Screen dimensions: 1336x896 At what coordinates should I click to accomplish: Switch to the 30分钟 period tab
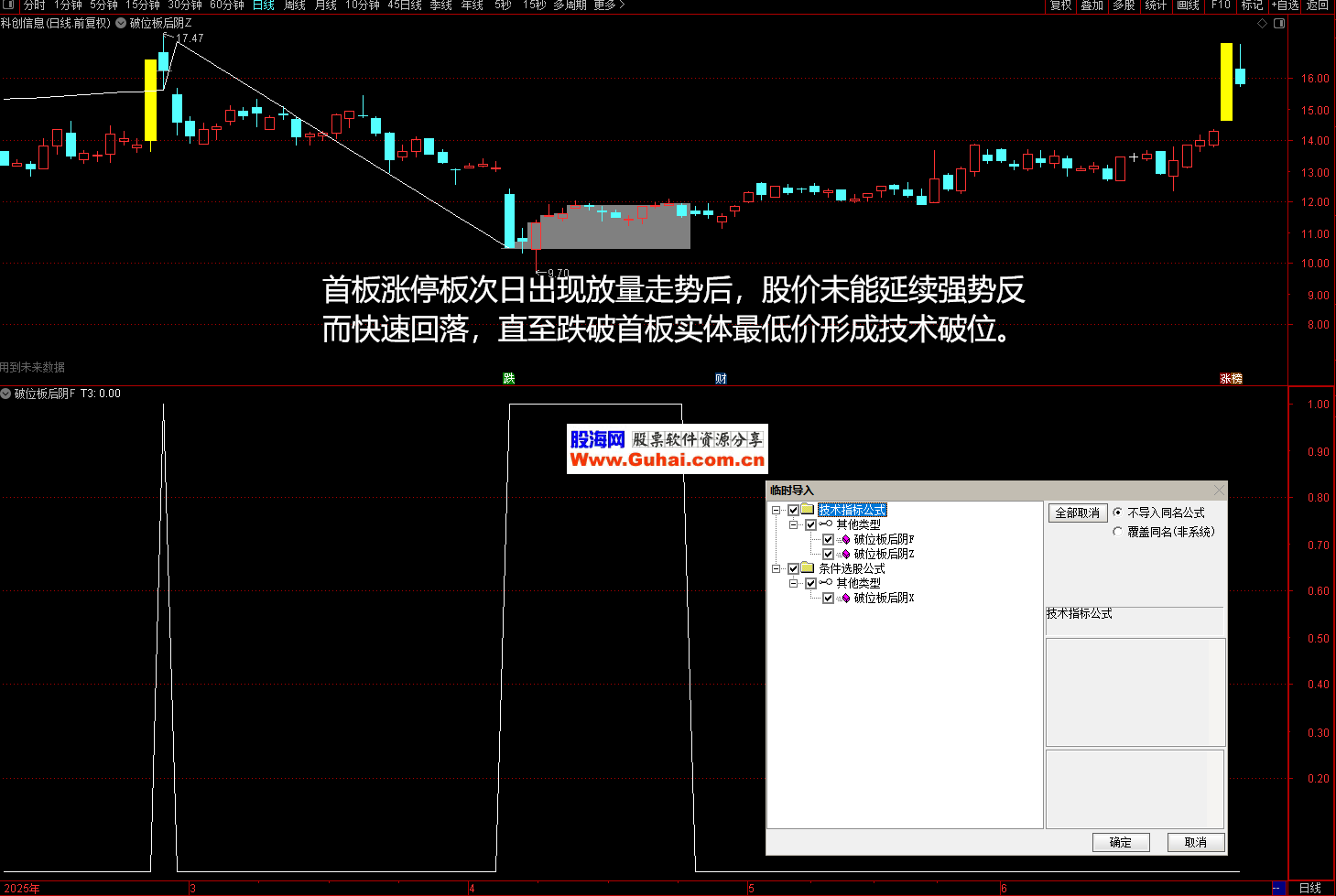click(185, 5)
